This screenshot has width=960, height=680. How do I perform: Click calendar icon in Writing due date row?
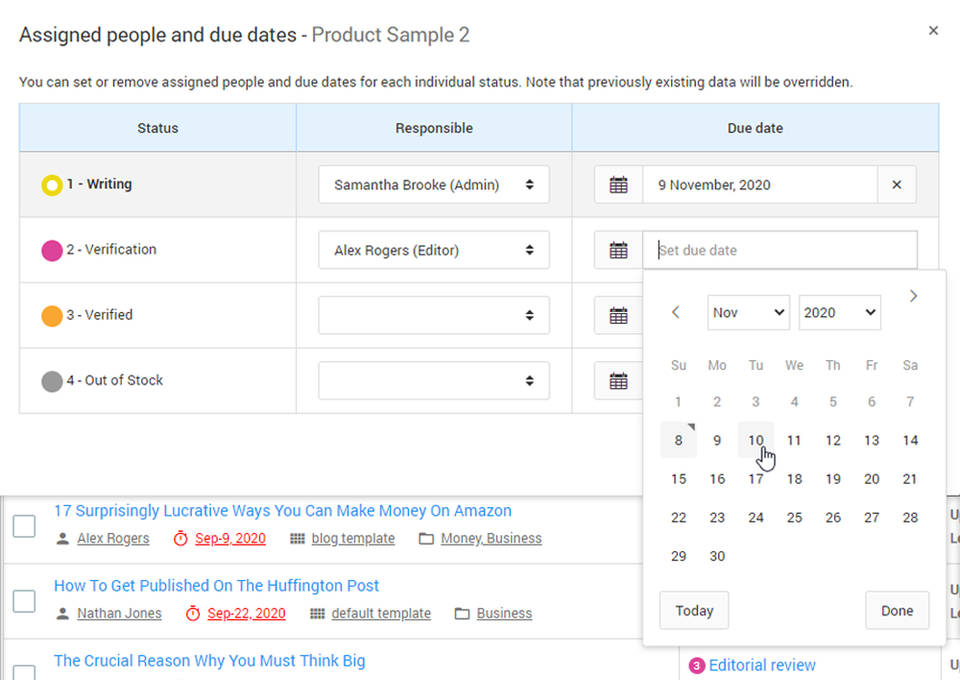[x=618, y=185]
